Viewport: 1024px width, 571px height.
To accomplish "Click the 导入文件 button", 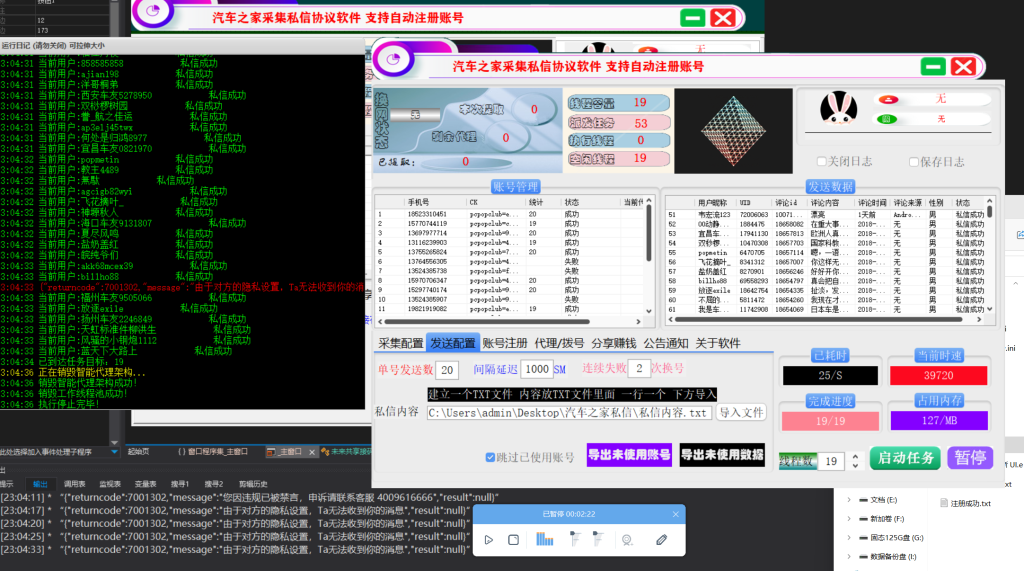I will tap(741, 412).
